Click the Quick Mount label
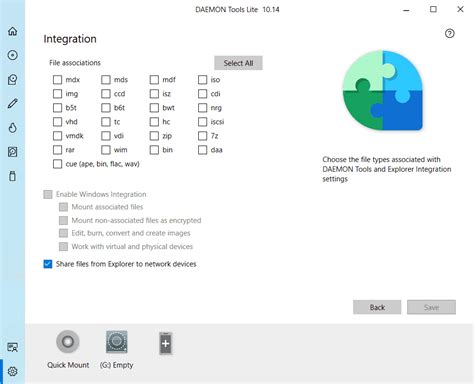The width and height of the screenshot is (474, 384). (x=68, y=365)
